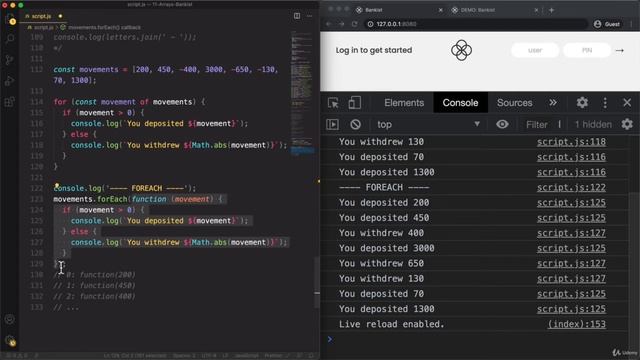Image resolution: width=640 pixels, height=360 pixels.
Task: Open script.js:116 link for deposited 70
Action: pyautogui.click(x=571, y=157)
